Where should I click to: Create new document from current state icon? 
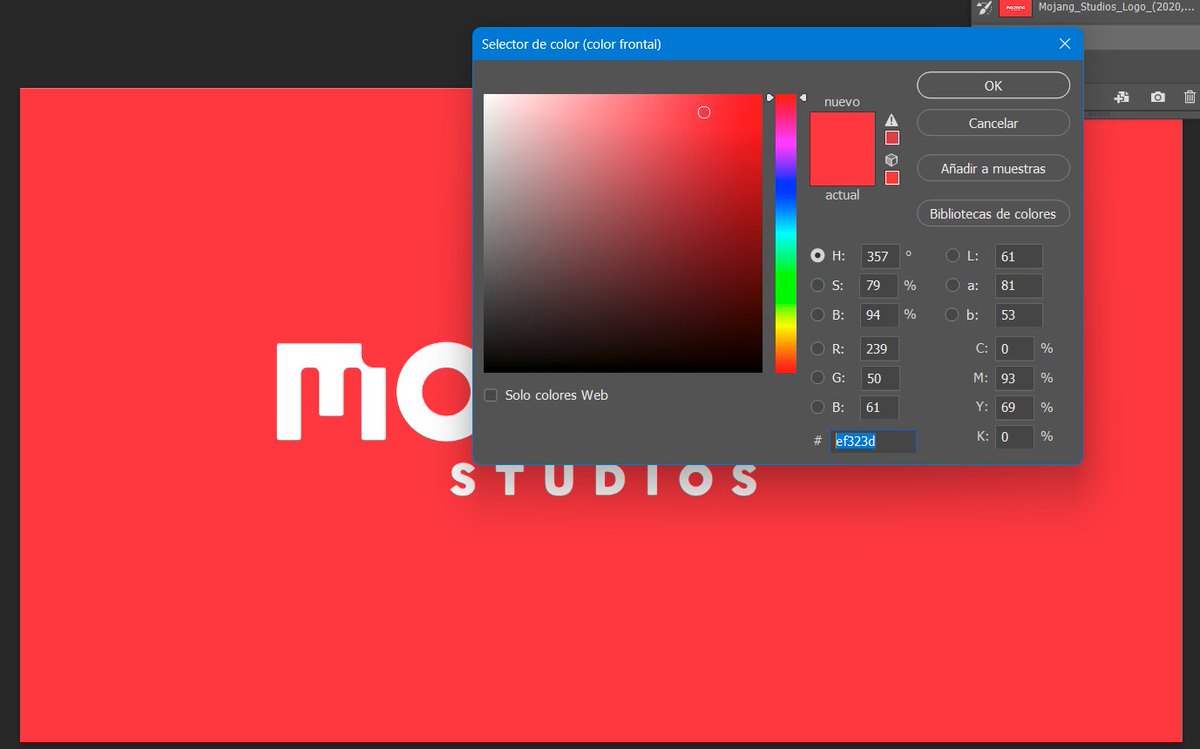tap(1122, 97)
